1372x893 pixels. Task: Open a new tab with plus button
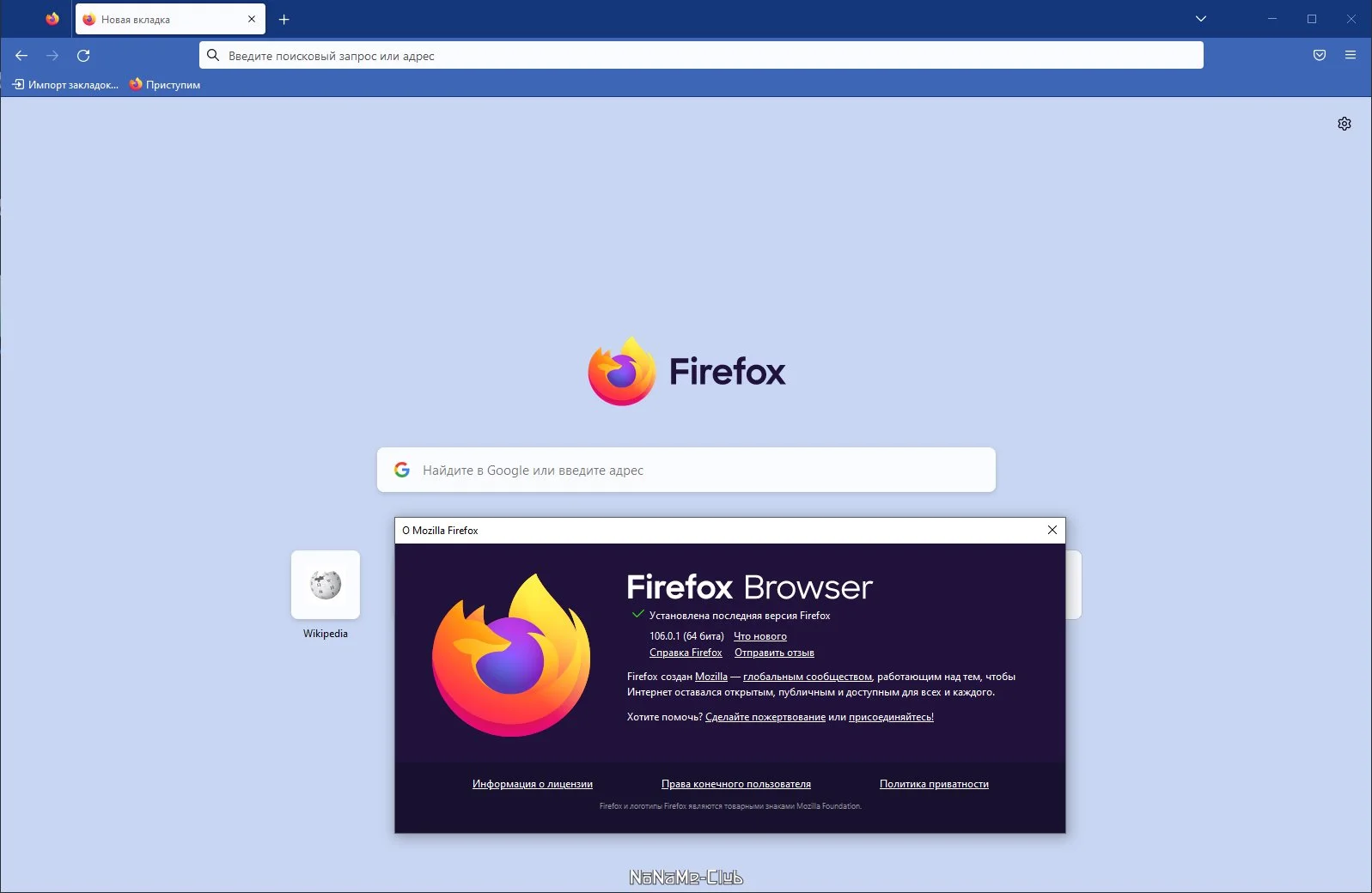pyautogui.click(x=284, y=19)
